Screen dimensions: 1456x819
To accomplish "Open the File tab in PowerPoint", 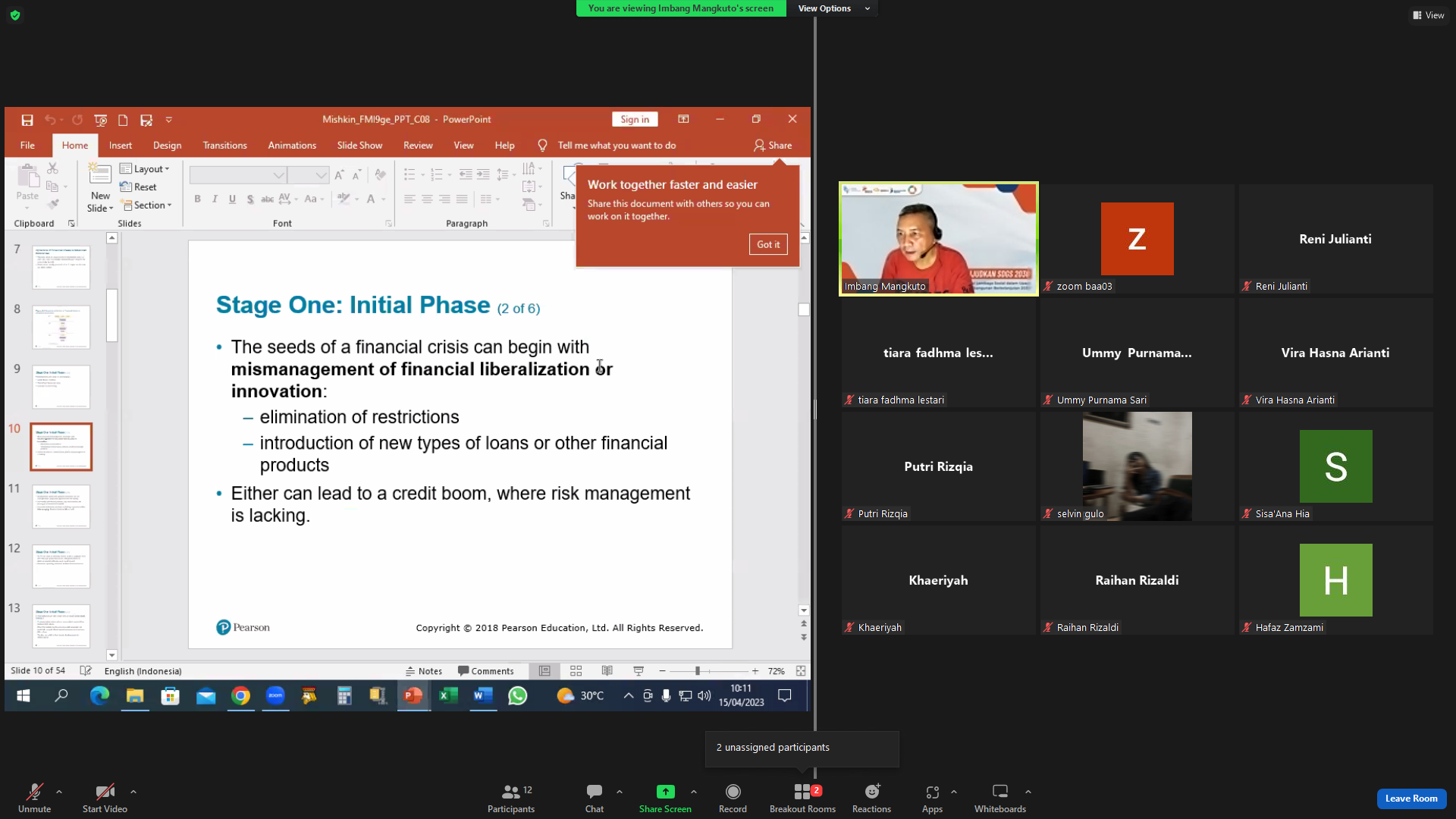I will 27,146.
